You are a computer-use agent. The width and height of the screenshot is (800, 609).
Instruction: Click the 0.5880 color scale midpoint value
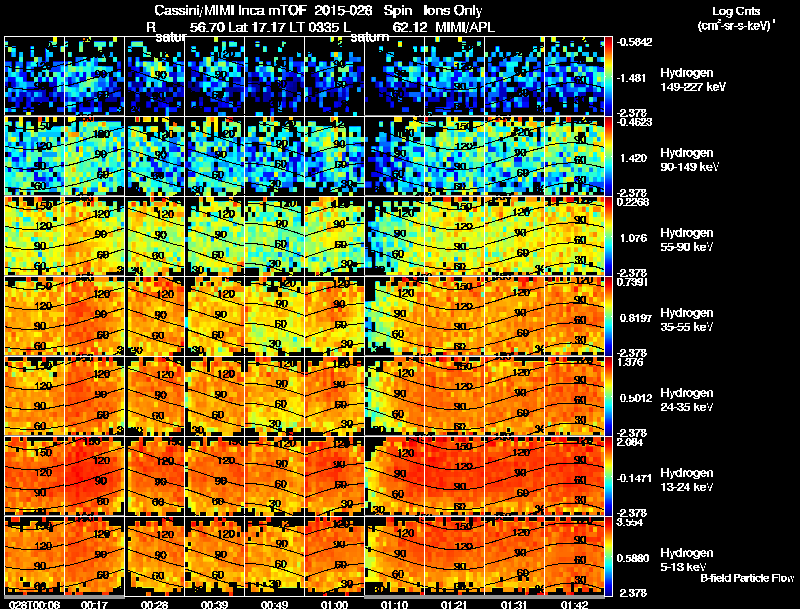[x=633, y=559]
